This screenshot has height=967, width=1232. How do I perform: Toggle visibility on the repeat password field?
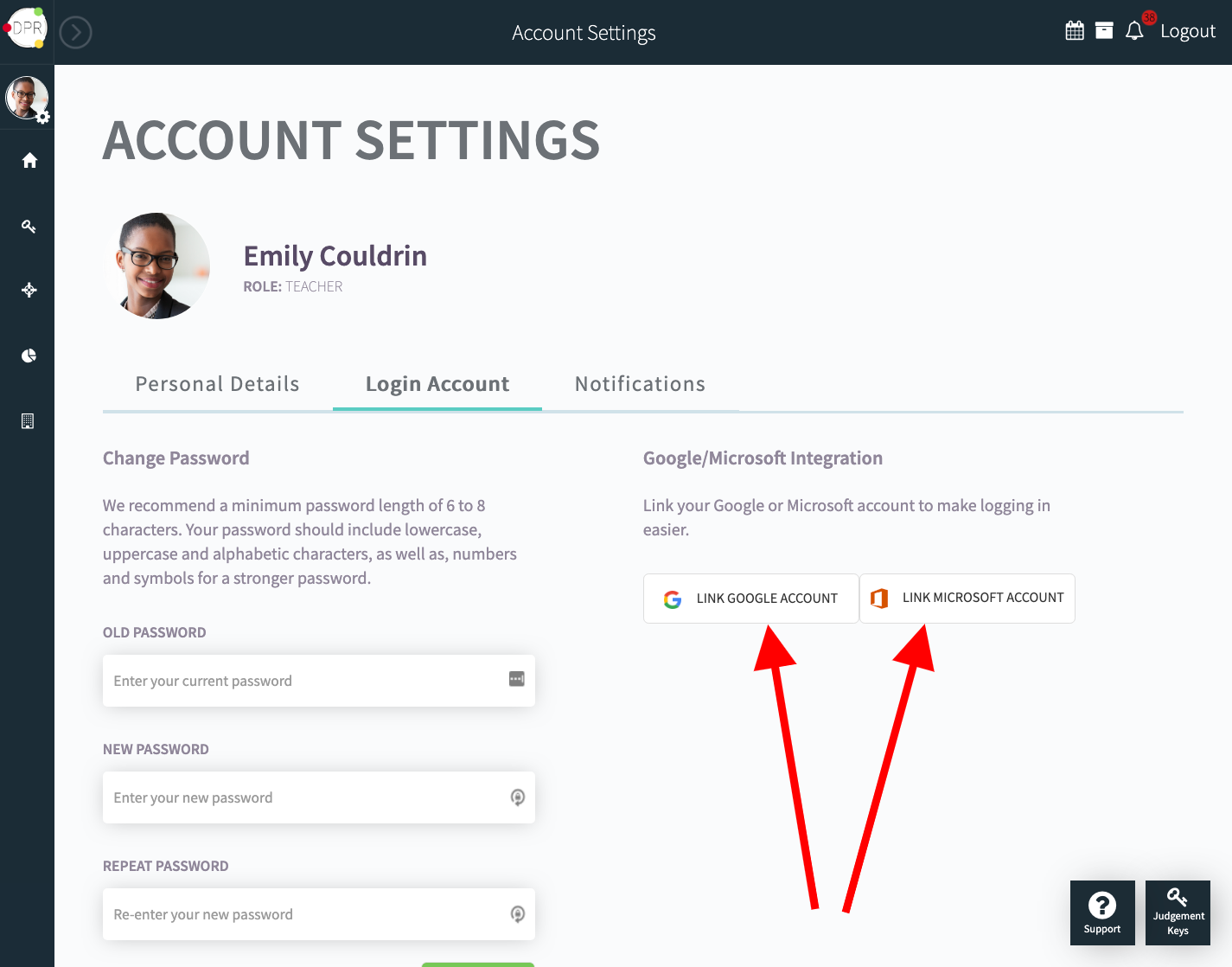(517, 913)
